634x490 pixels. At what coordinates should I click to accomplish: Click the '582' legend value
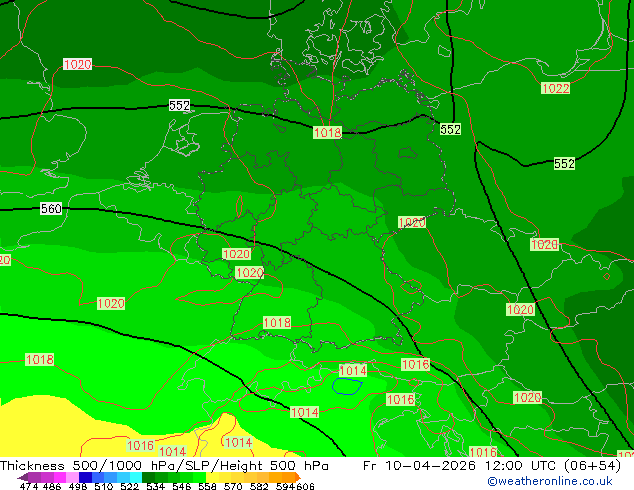pyautogui.click(x=260, y=486)
